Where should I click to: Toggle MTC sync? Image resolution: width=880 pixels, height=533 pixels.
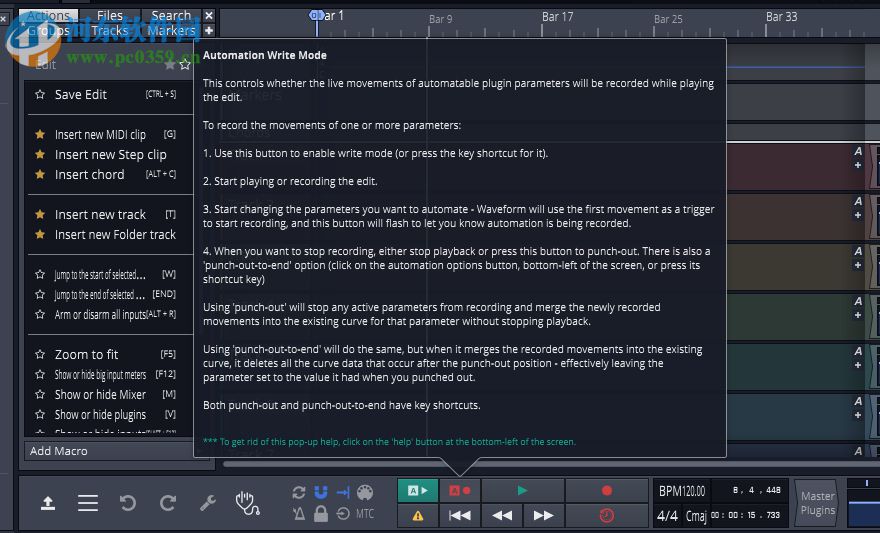tap(365, 513)
